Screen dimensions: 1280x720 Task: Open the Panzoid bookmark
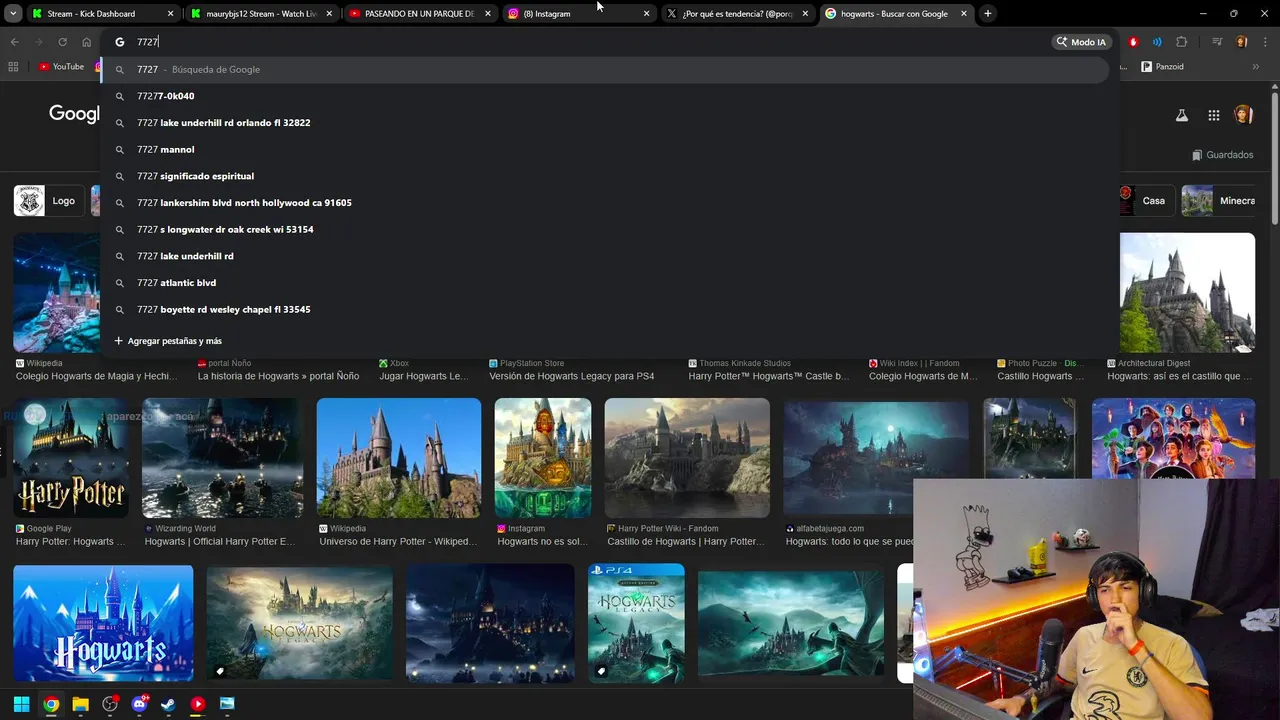coord(1163,67)
